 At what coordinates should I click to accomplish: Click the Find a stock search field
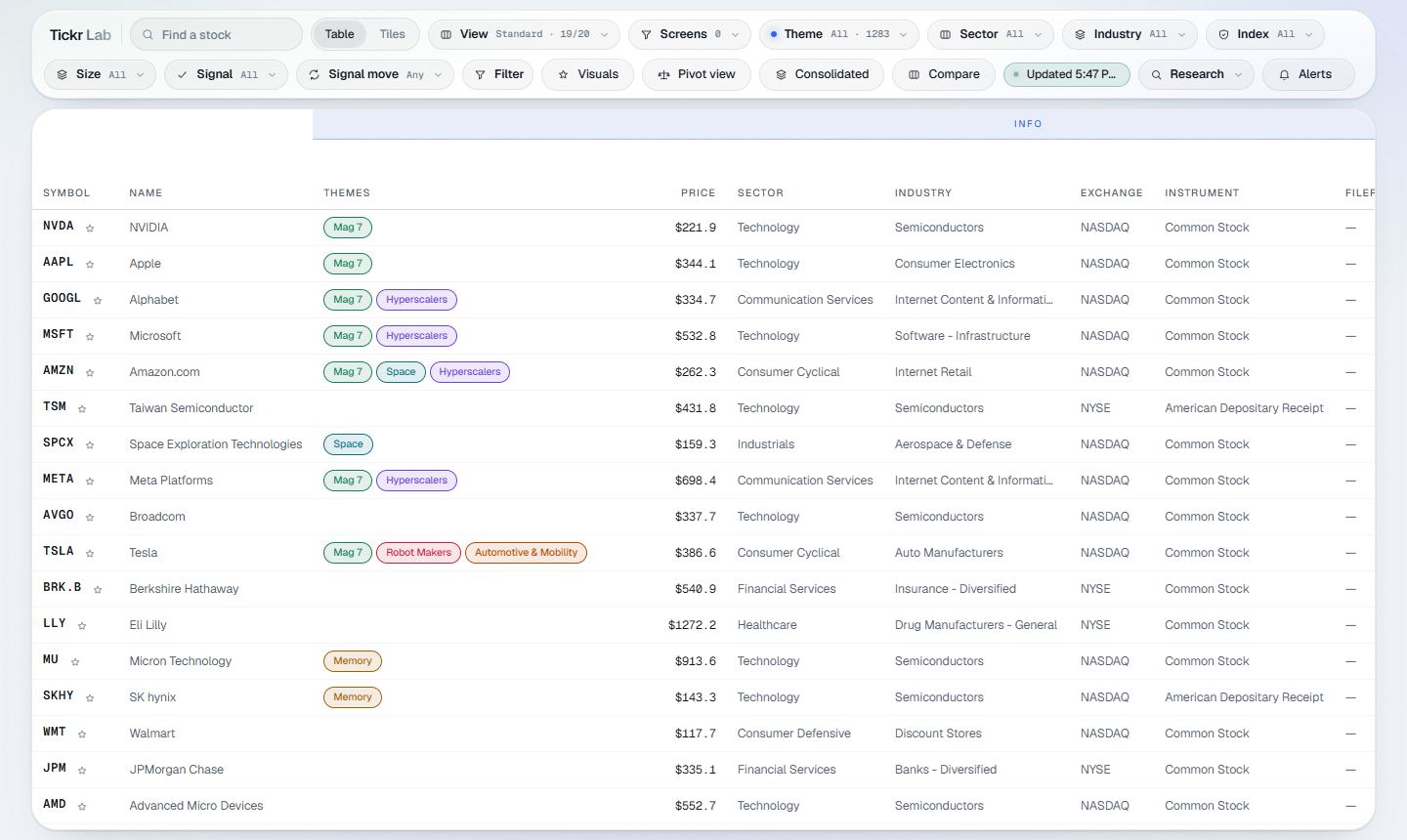216,34
